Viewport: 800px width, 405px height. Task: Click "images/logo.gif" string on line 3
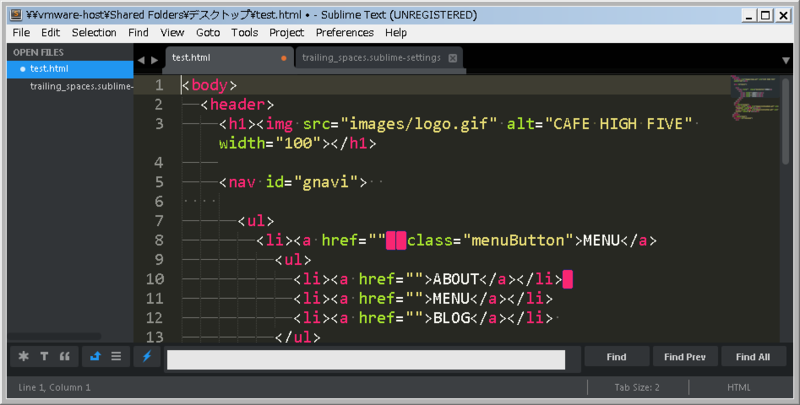[419, 124]
